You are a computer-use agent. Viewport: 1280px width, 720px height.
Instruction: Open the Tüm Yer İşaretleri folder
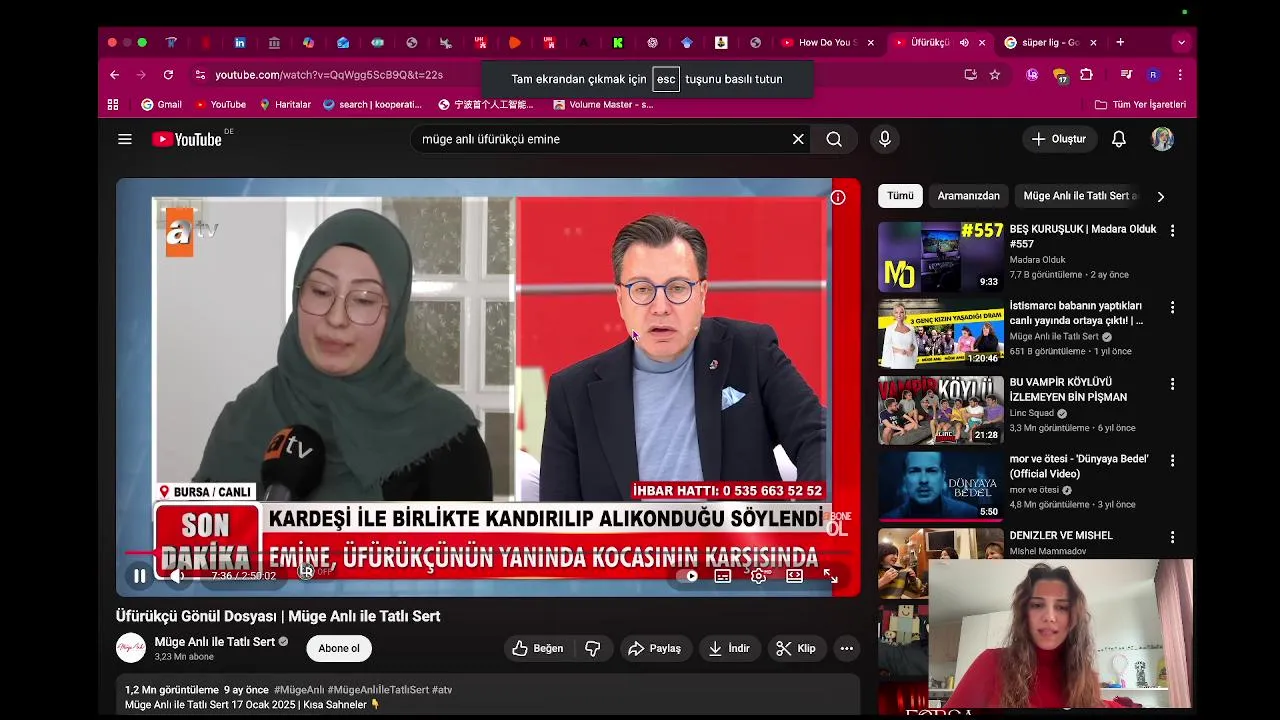pos(1140,104)
